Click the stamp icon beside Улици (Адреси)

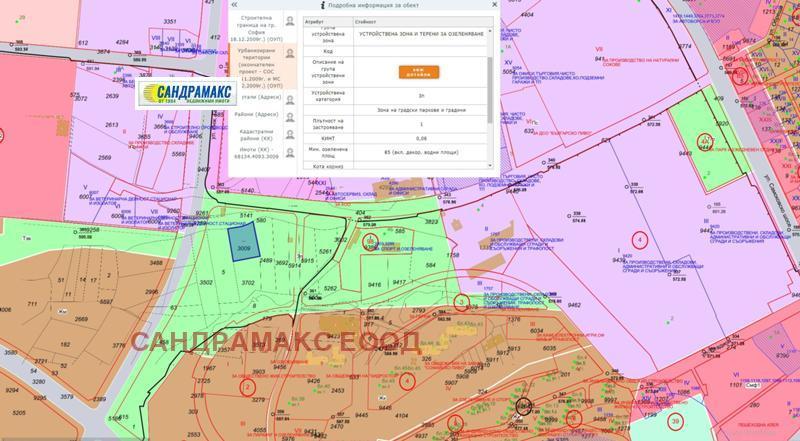[x=290, y=100]
